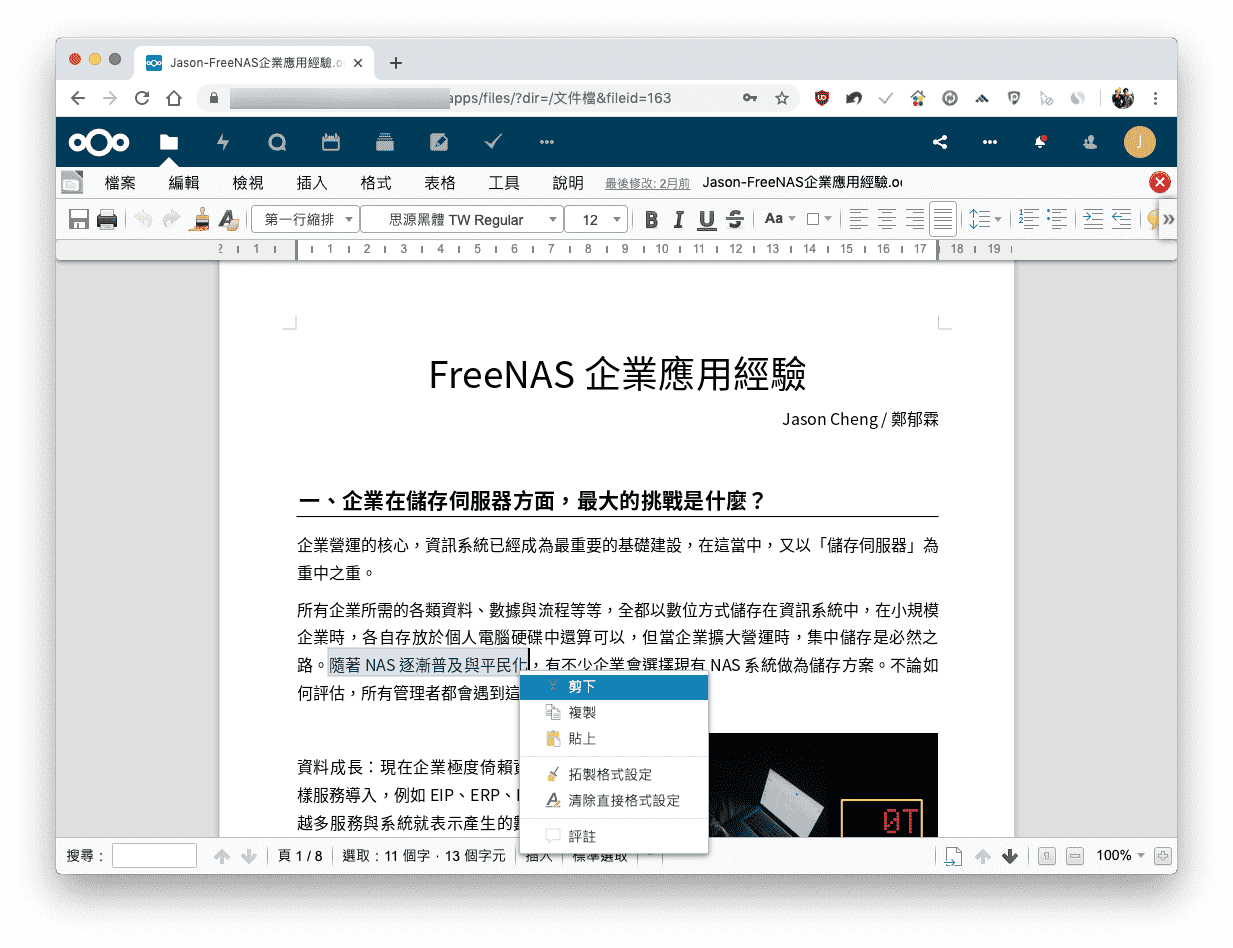The image size is (1233, 948).
Task: Show more apps in Nextcloud header
Action: coord(547,142)
